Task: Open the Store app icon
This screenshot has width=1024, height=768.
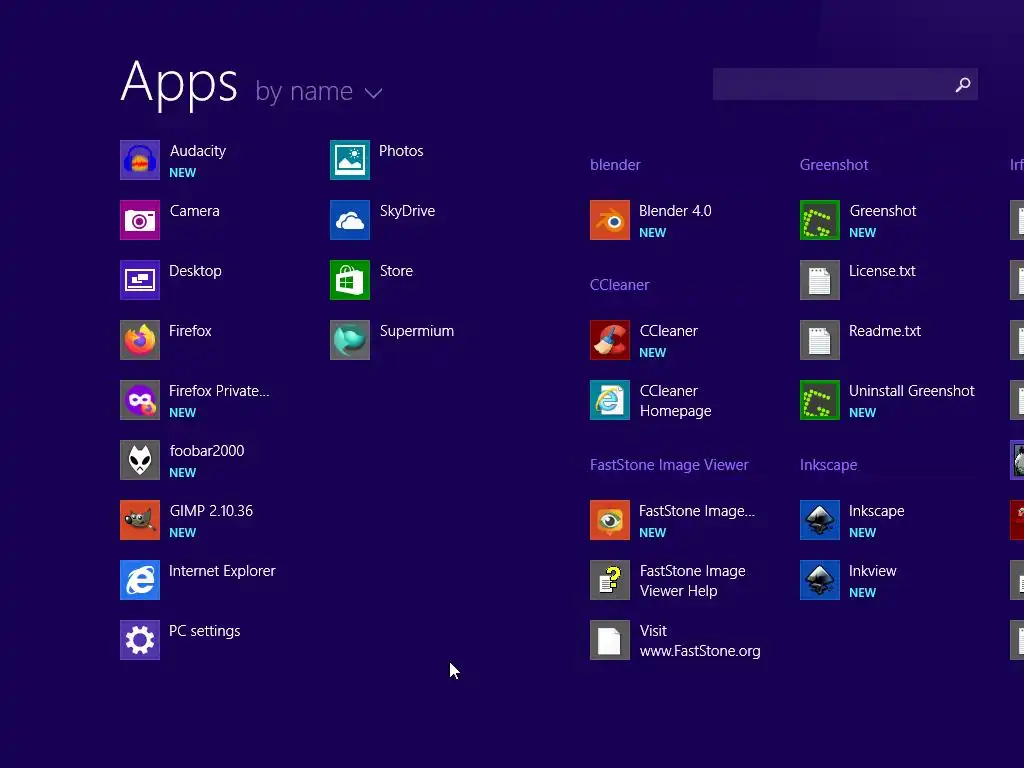Action: point(350,280)
